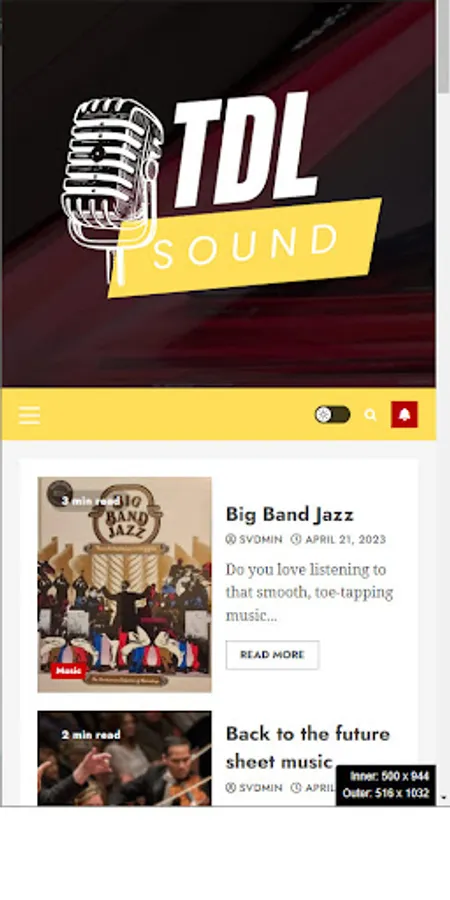450x900 pixels.
Task: Open the hamburger navigation menu
Action: click(29, 414)
